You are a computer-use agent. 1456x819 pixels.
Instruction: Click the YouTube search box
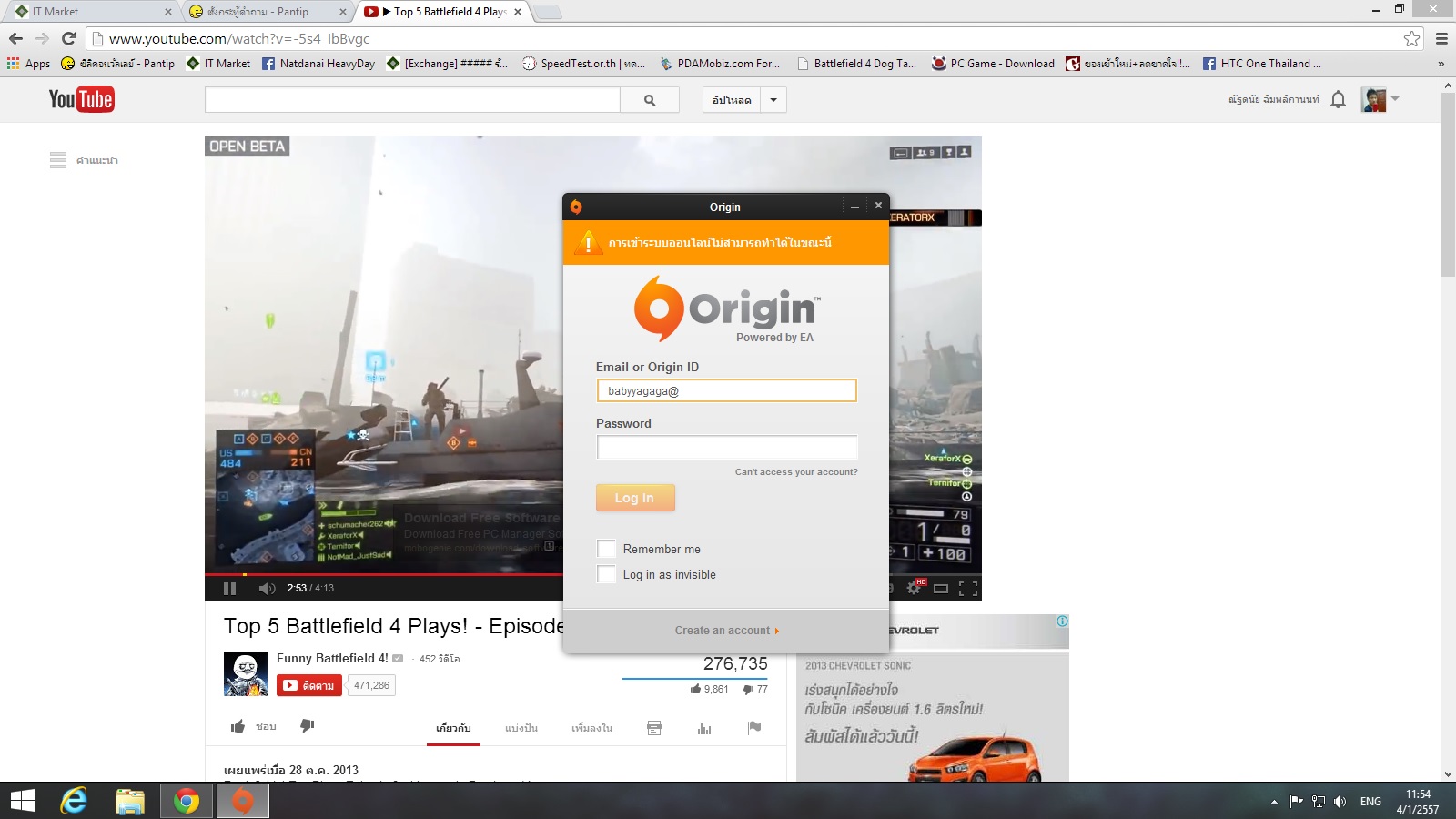coord(412,100)
